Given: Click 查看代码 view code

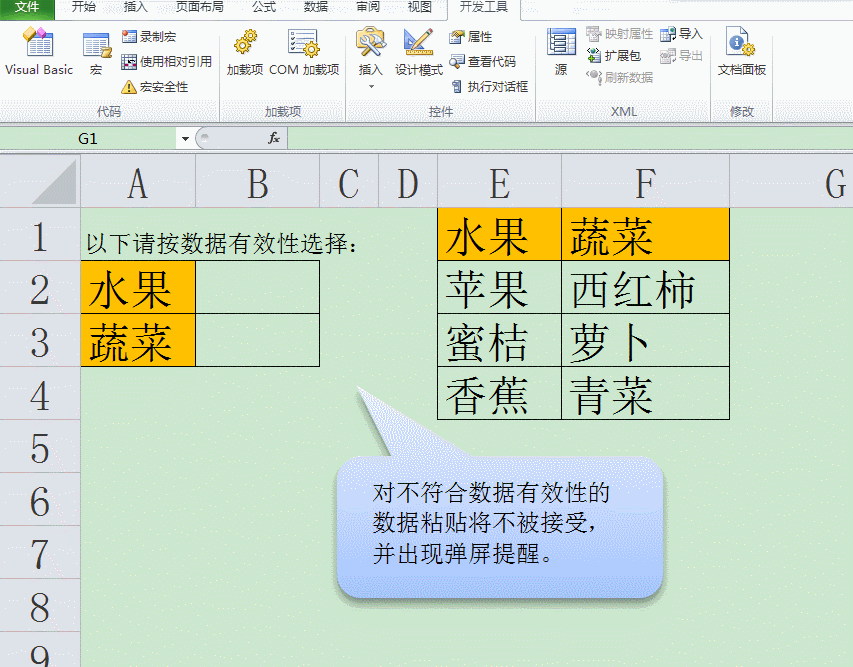Looking at the screenshot, I should (x=483, y=61).
